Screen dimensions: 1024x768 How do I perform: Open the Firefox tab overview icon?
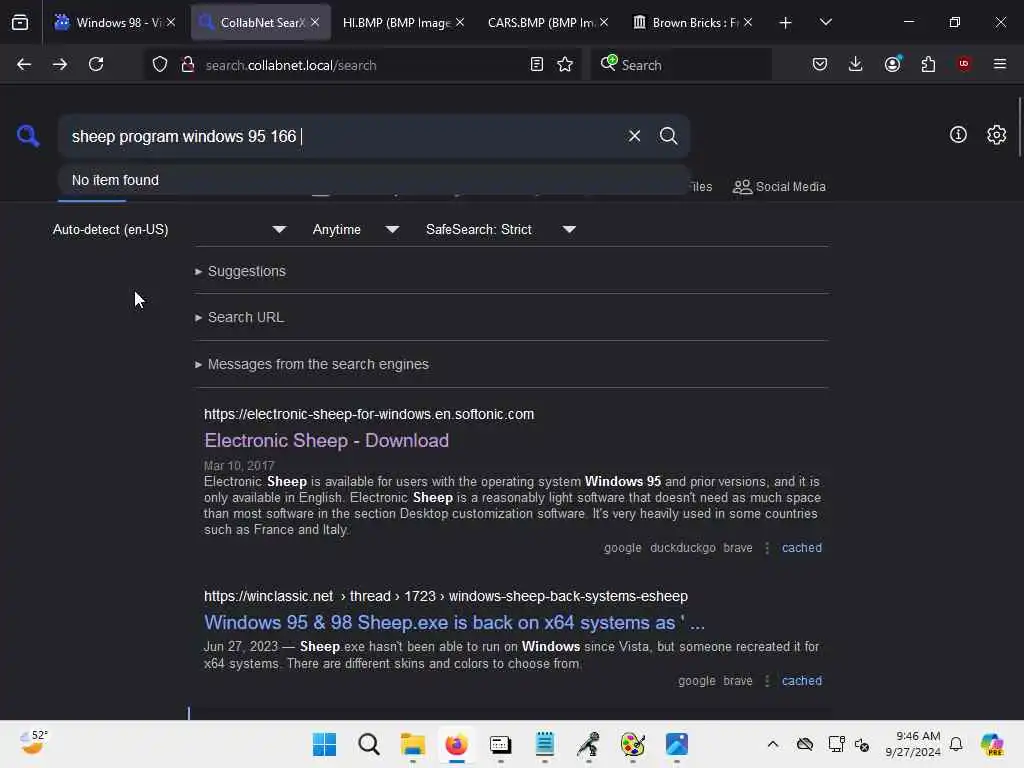(20, 22)
